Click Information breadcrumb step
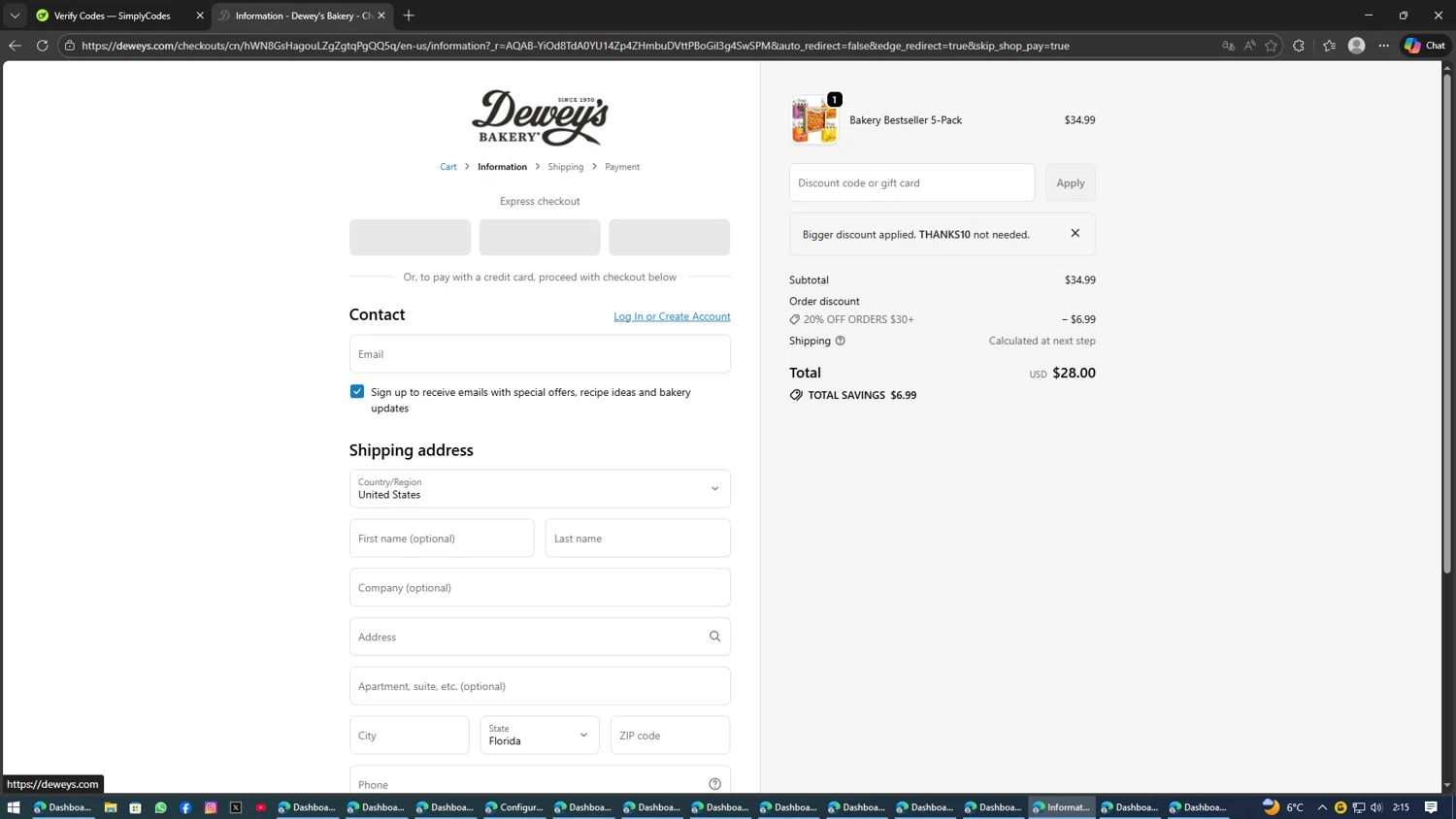The image size is (1456, 819). (x=502, y=167)
